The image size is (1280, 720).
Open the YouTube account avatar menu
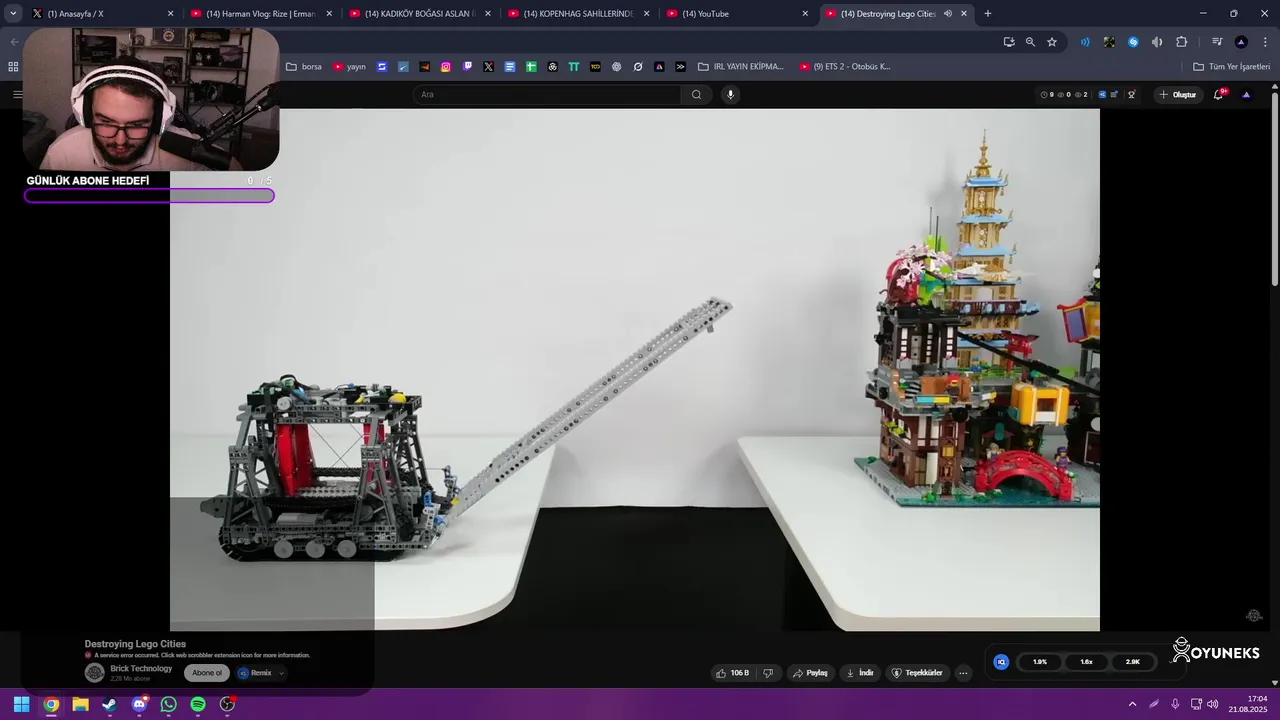click(x=1246, y=95)
